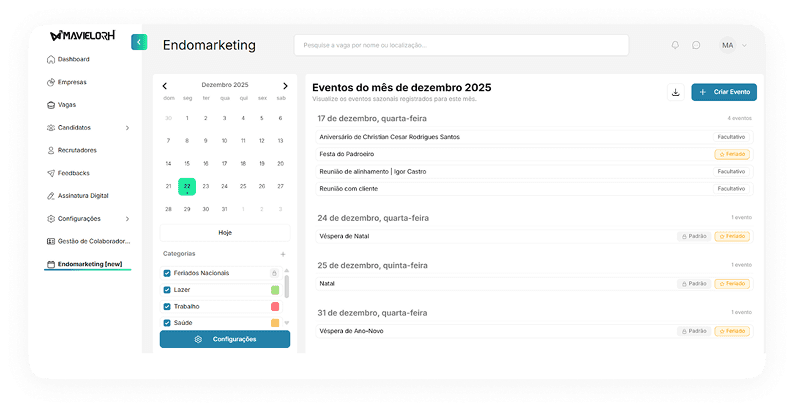Open Reunião de alinhamento Igor Castro event

pyautogui.click(x=534, y=172)
